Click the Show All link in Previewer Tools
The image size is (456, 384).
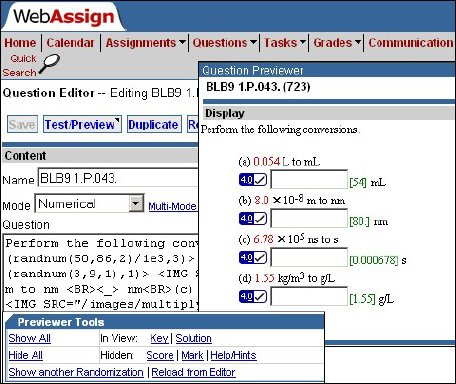pos(30,338)
